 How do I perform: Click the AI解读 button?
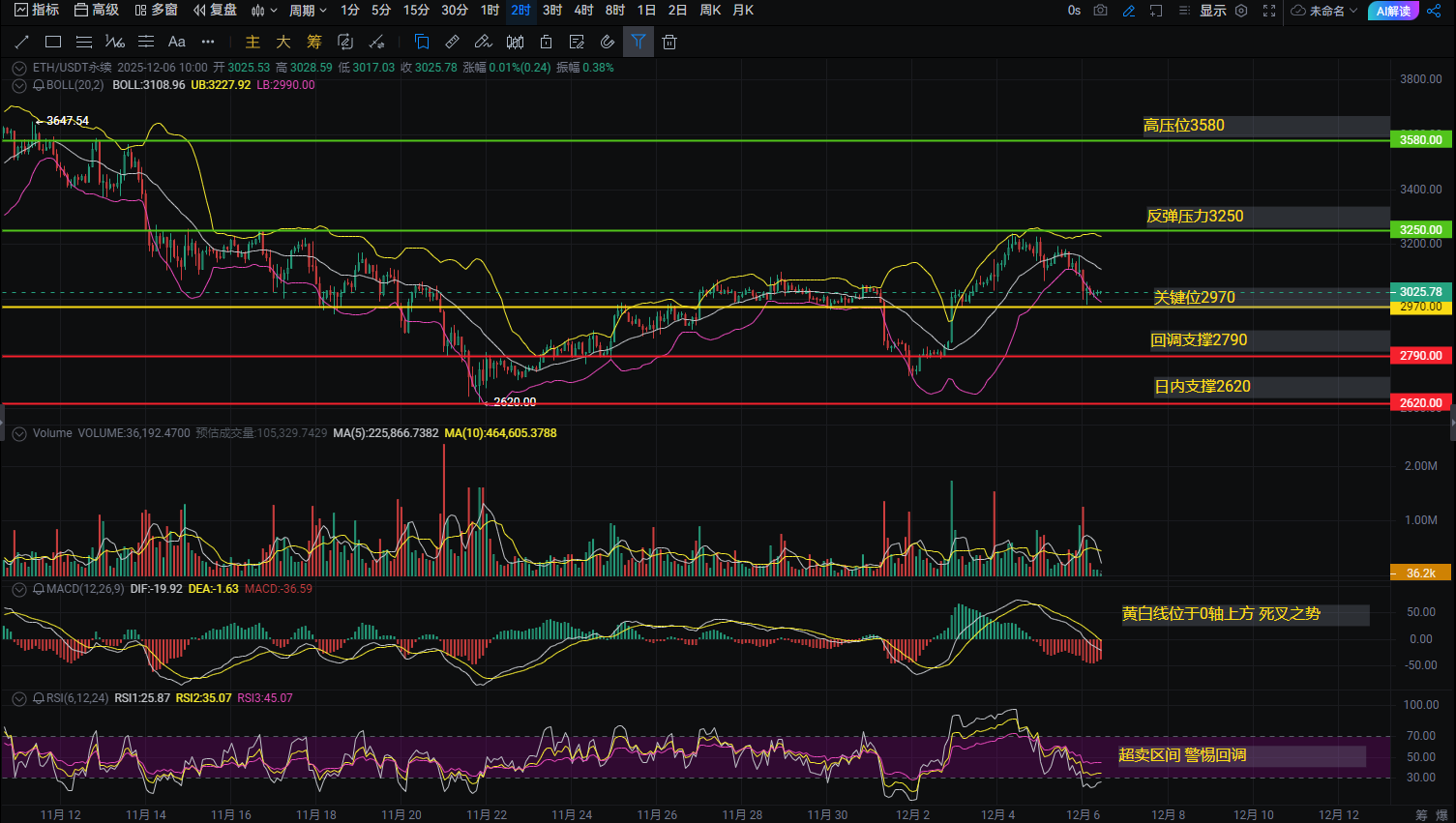(1393, 11)
